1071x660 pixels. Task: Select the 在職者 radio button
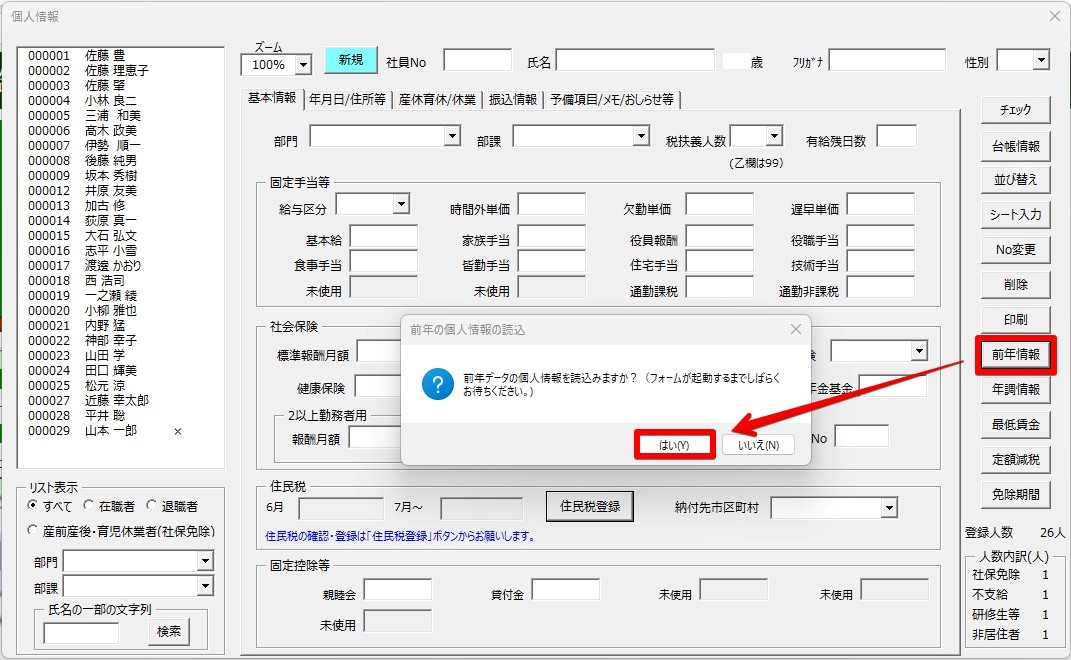(90, 506)
